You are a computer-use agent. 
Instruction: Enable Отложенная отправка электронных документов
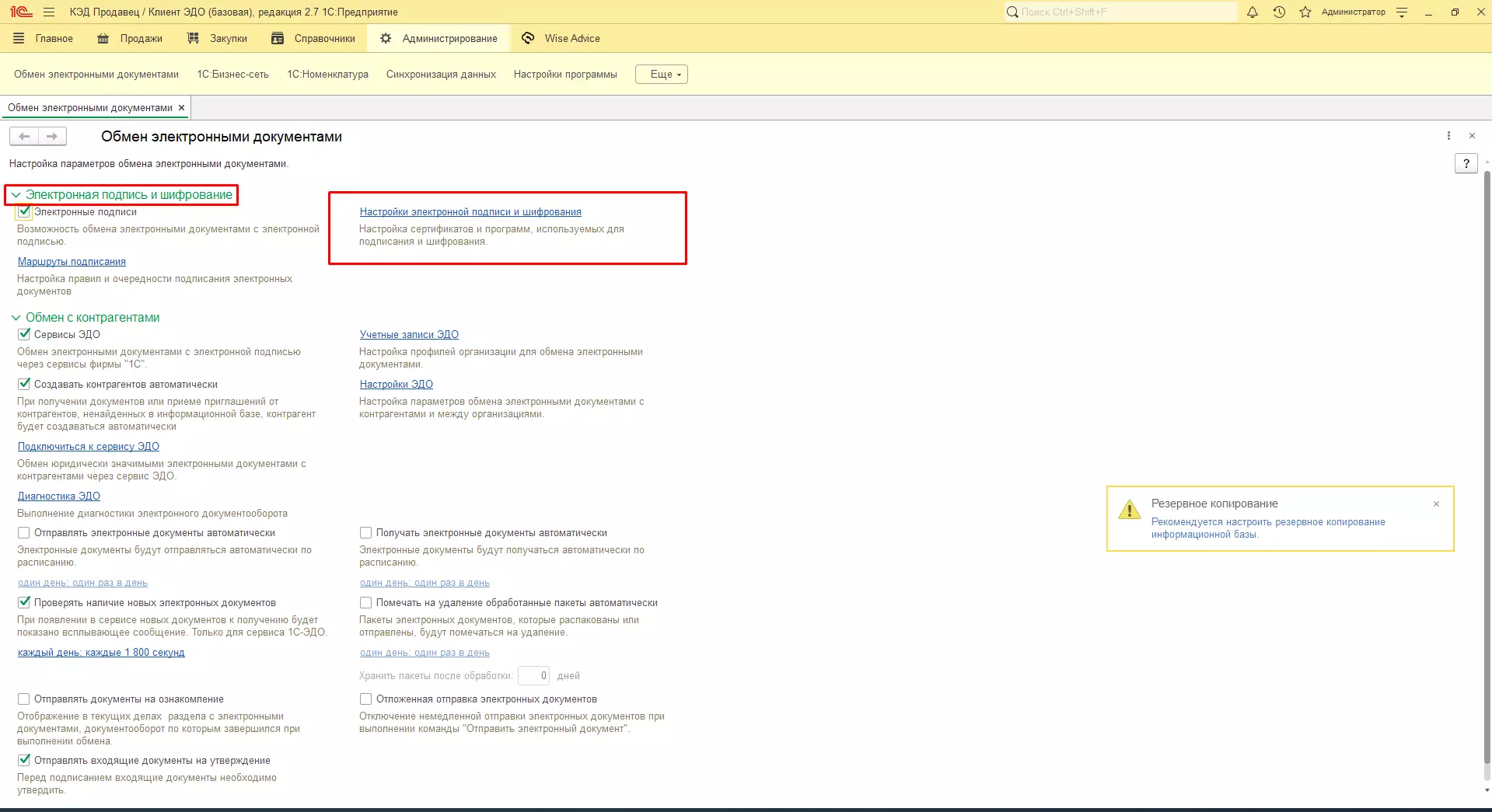tap(366, 699)
